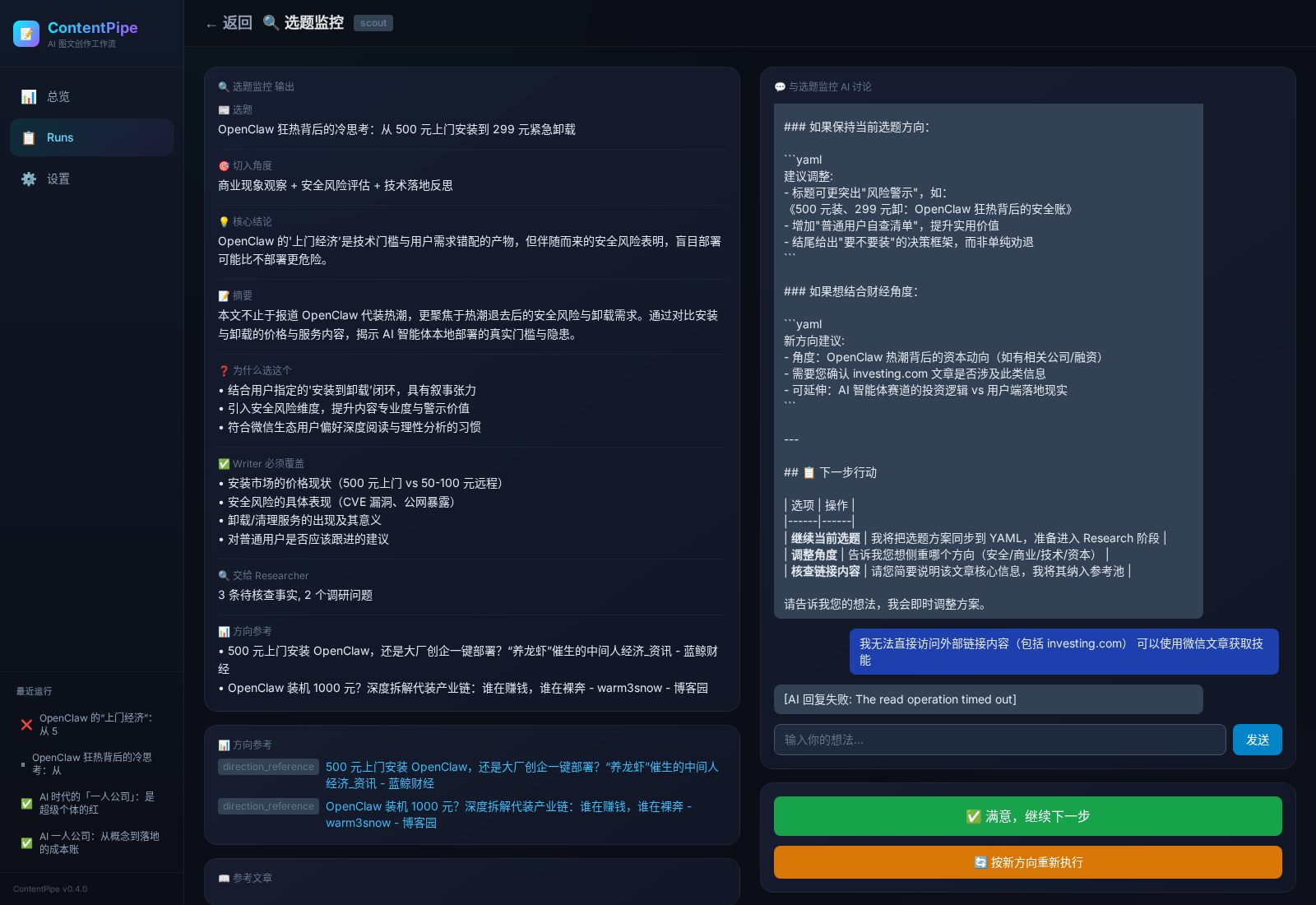Click first direction_reference tag

(268, 767)
